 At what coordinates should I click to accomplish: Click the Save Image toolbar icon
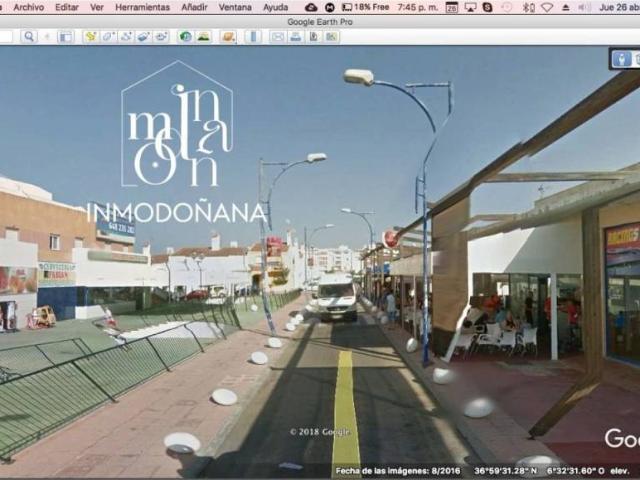pyautogui.click(x=313, y=37)
